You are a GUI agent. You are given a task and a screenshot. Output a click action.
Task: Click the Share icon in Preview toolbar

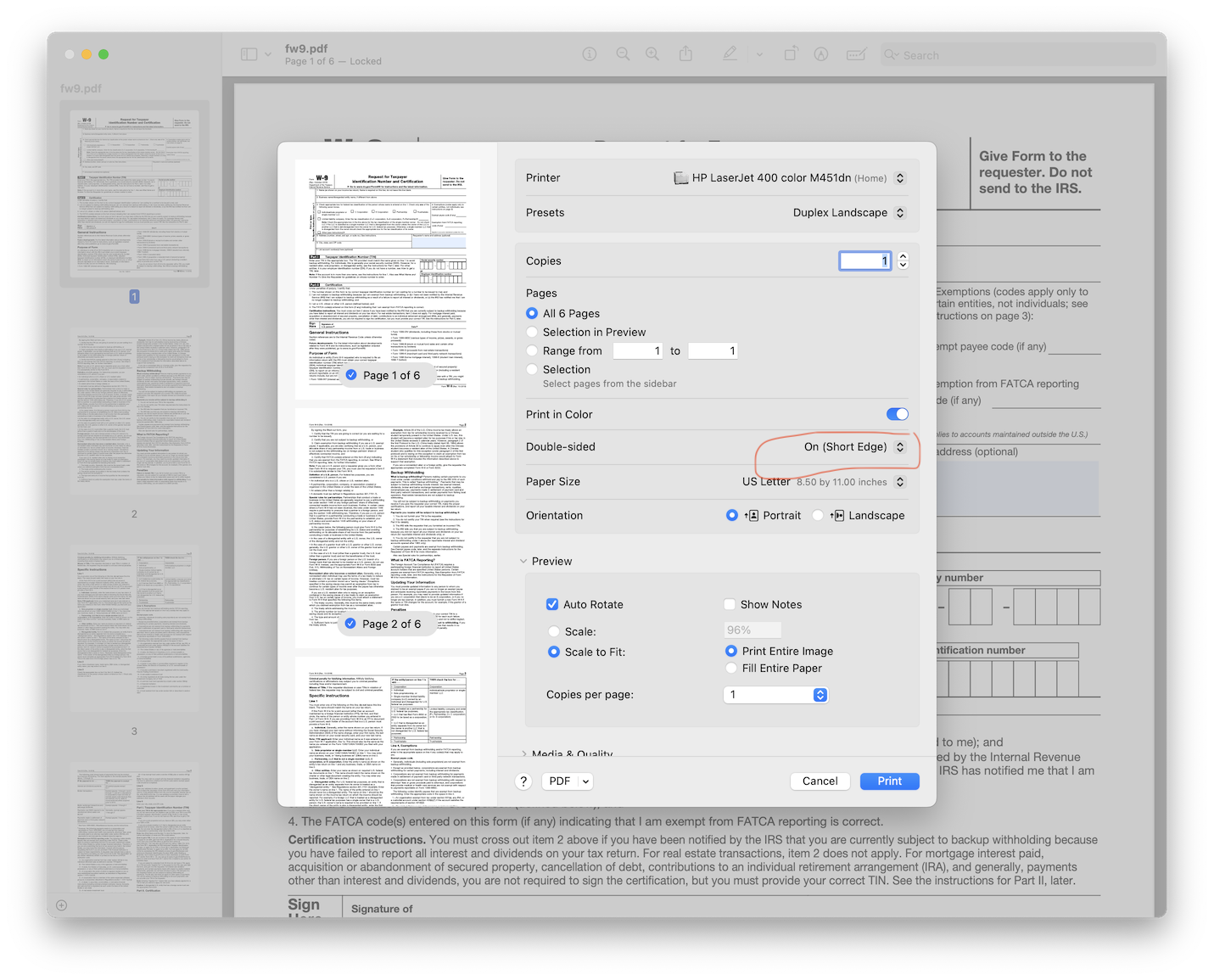point(685,54)
